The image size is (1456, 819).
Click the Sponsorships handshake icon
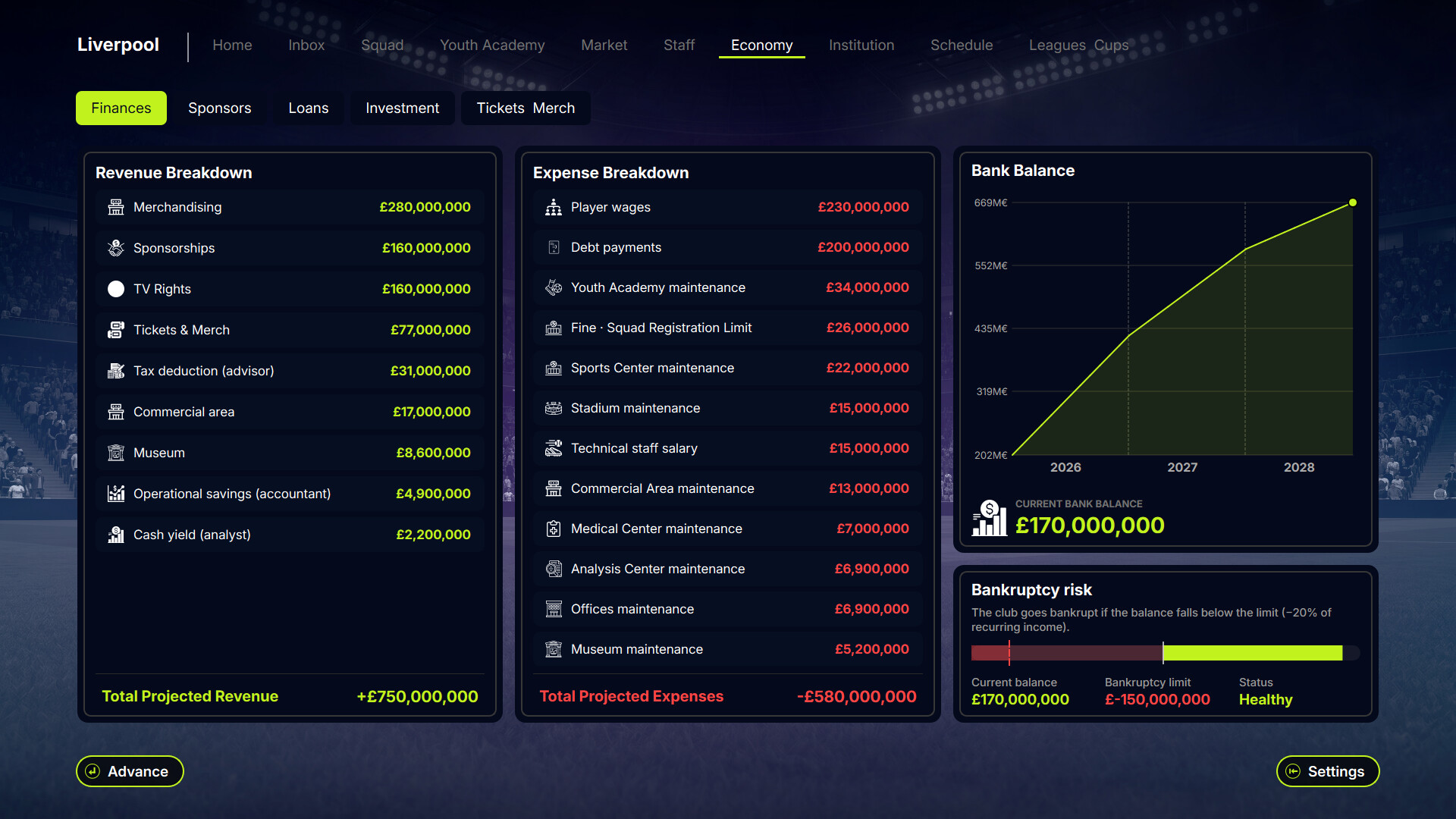click(116, 248)
